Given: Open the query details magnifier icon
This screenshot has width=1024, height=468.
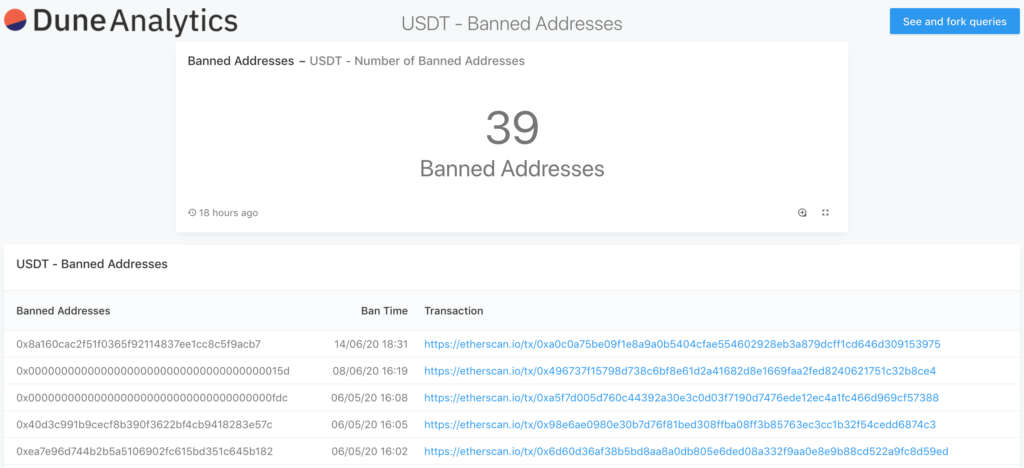Looking at the screenshot, I should point(802,212).
